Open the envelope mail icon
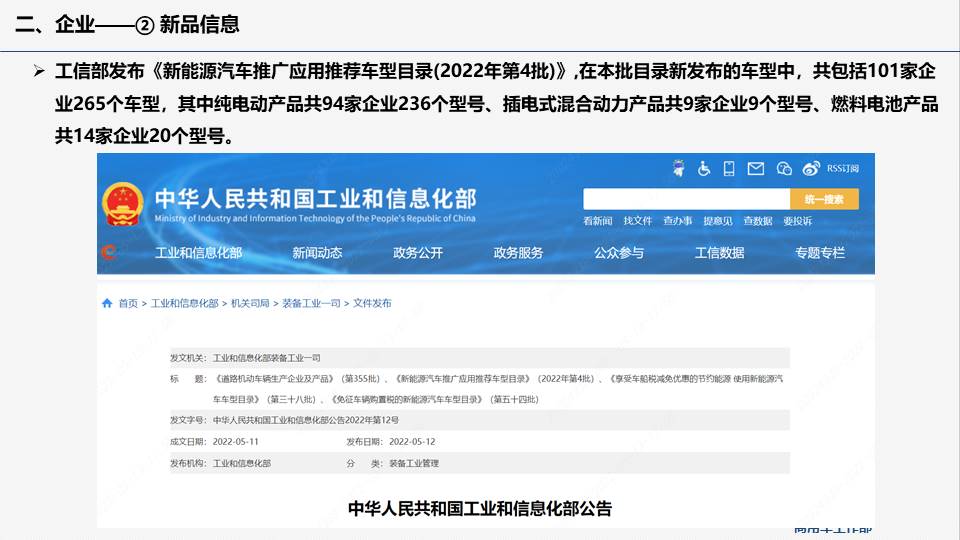Viewport: 960px width, 540px height. click(756, 168)
